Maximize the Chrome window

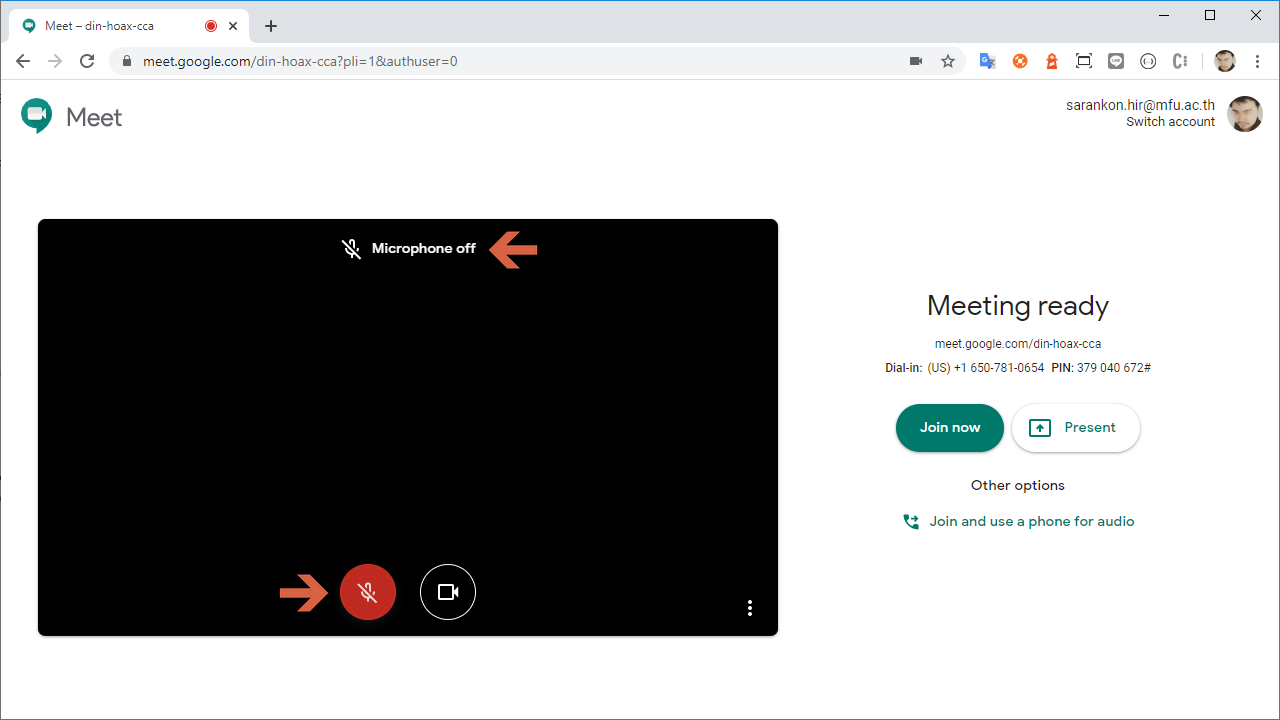coord(1210,15)
